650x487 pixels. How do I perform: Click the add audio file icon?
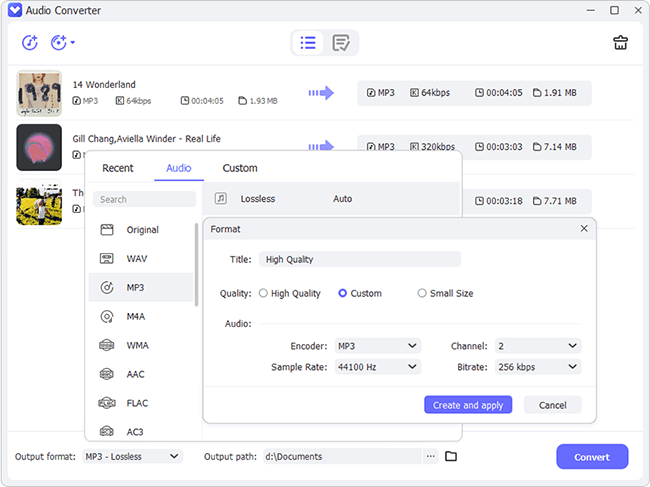[30, 43]
